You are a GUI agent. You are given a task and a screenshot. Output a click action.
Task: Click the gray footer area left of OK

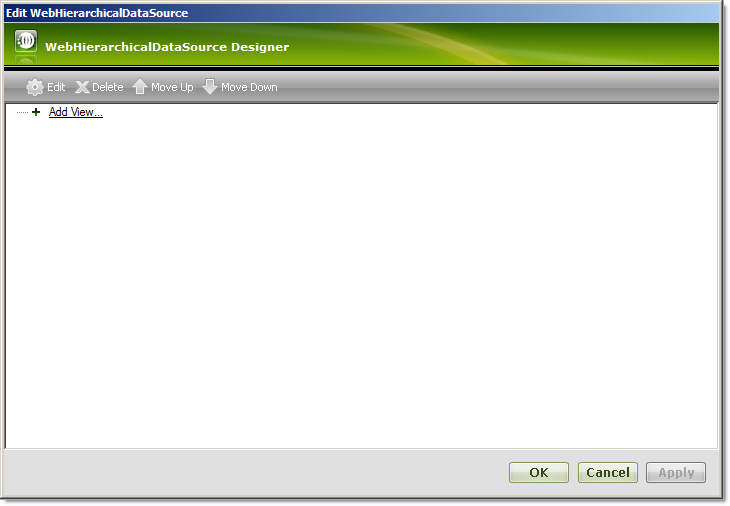tap(256, 472)
